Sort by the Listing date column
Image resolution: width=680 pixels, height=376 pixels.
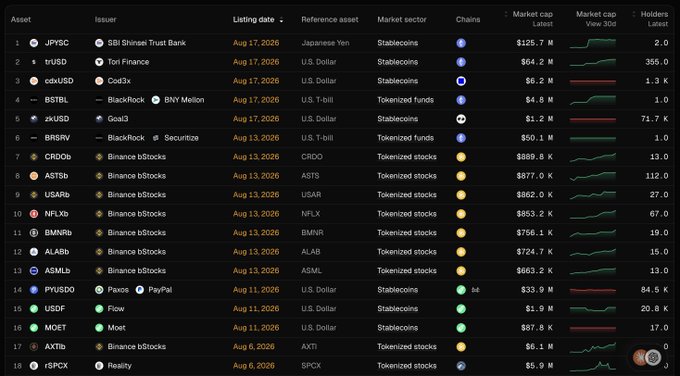coord(258,20)
